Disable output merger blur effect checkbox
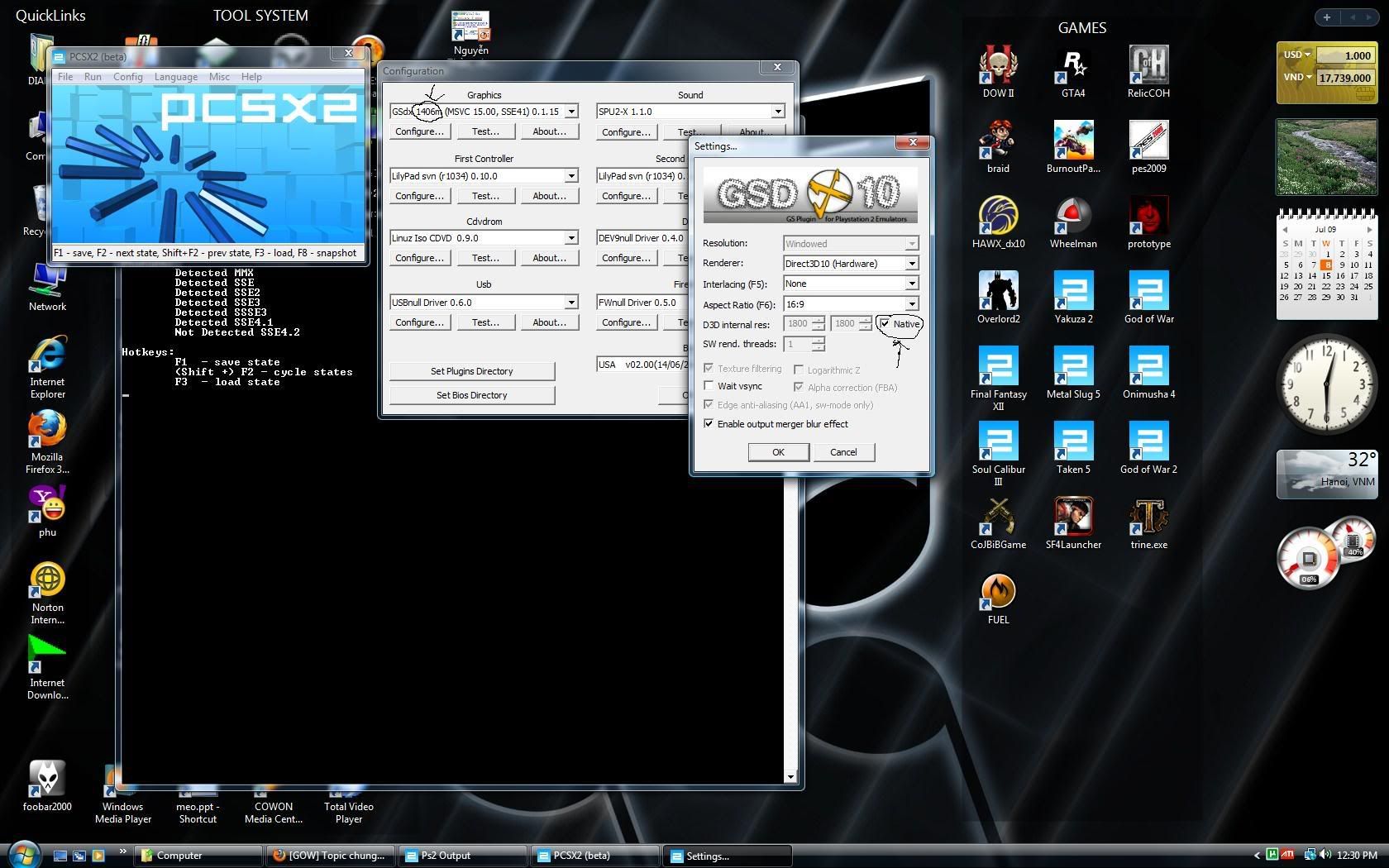This screenshot has height=868, width=1389. point(709,423)
